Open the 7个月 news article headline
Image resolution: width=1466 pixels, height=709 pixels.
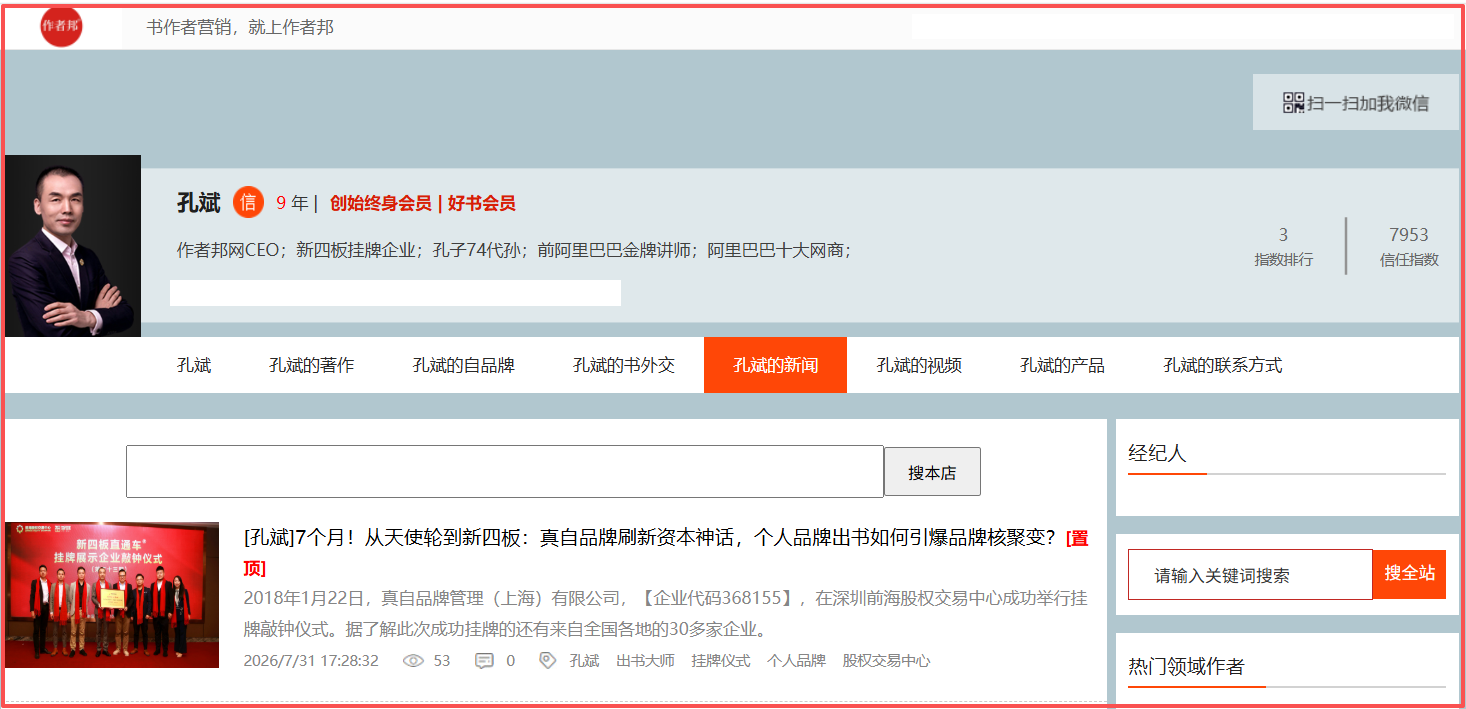pos(650,538)
